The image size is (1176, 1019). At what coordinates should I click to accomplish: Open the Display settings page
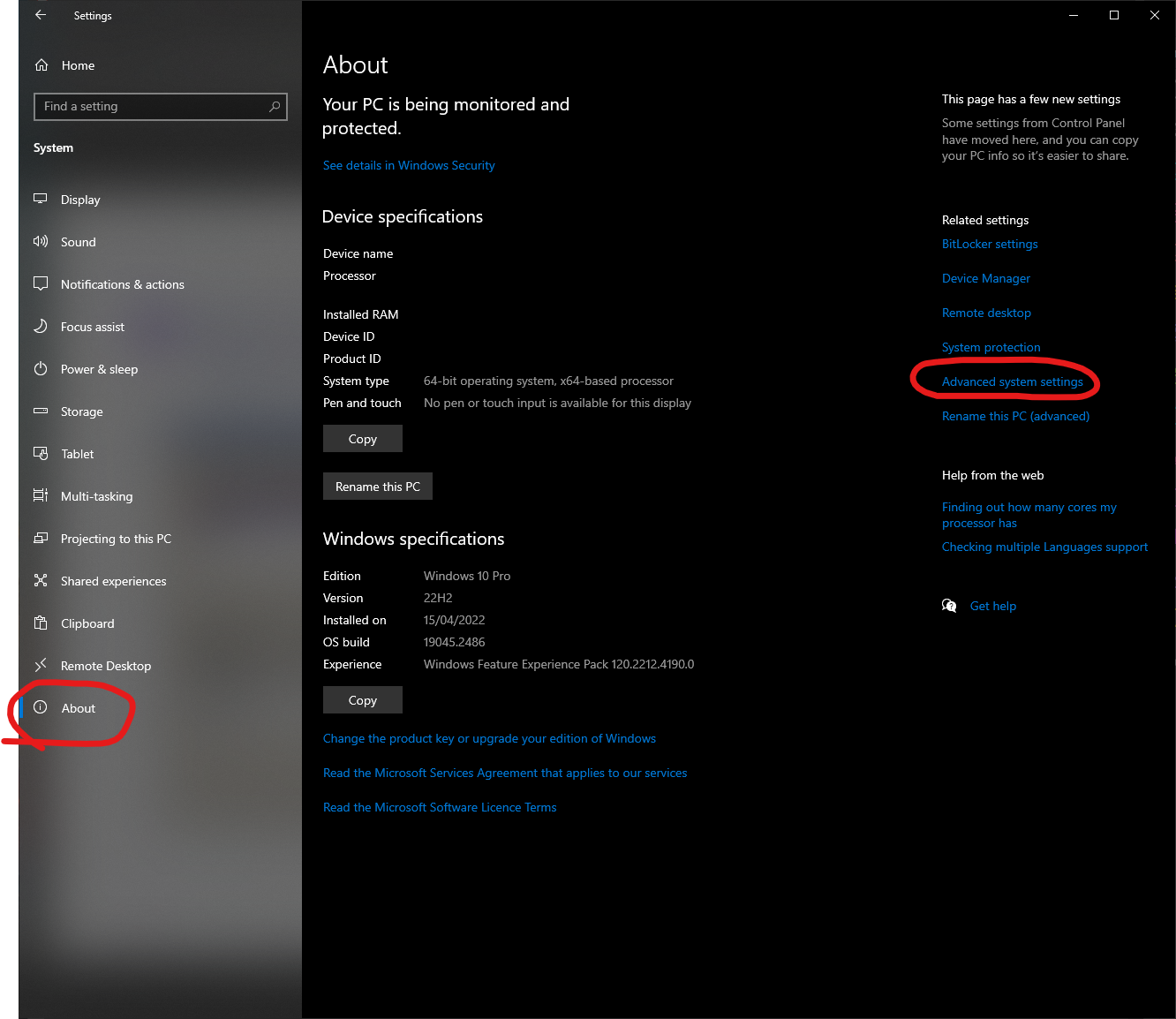160,200
